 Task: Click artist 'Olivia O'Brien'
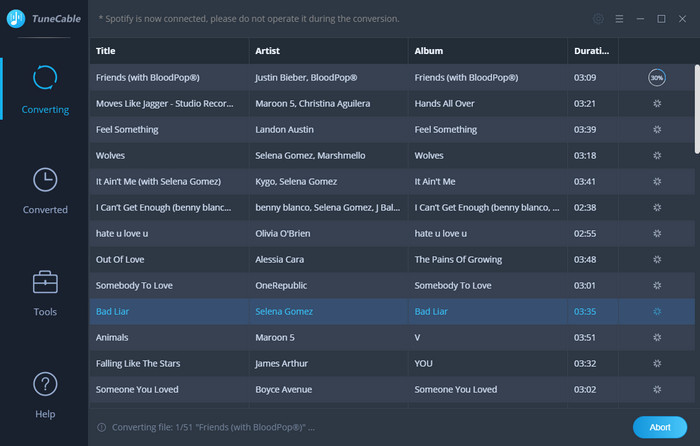click(x=283, y=233)
